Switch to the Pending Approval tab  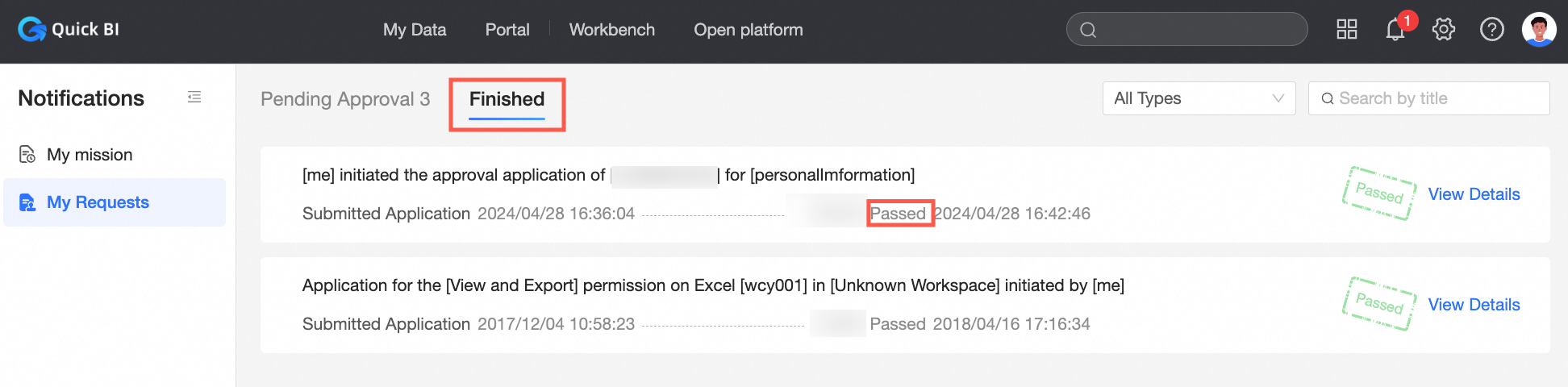coord(345,99)
